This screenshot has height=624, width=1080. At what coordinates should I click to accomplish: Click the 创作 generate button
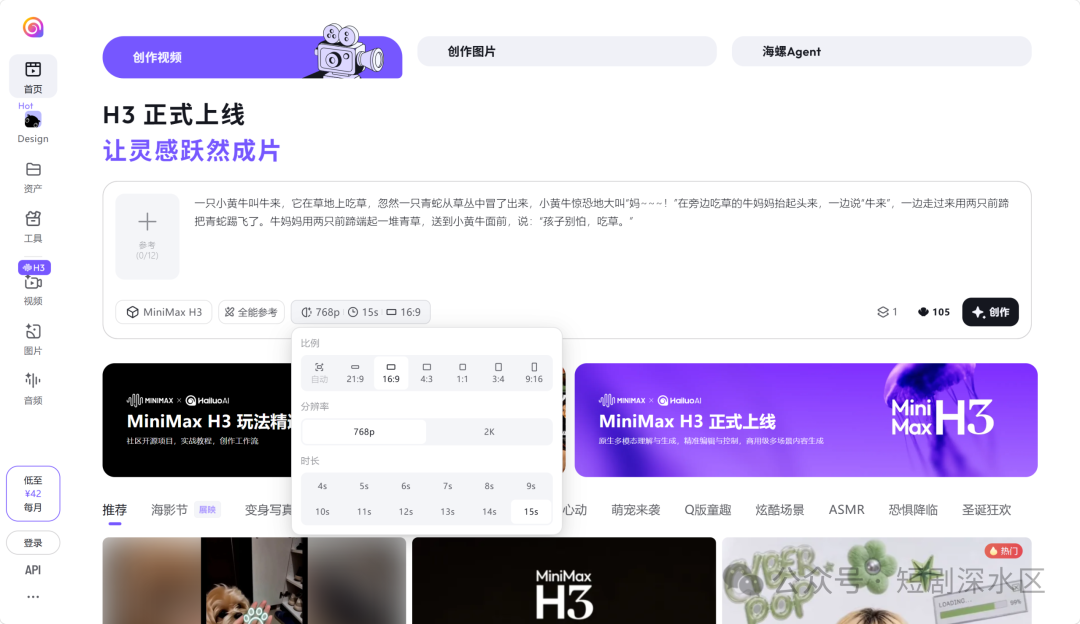click(x=990, y=312)
